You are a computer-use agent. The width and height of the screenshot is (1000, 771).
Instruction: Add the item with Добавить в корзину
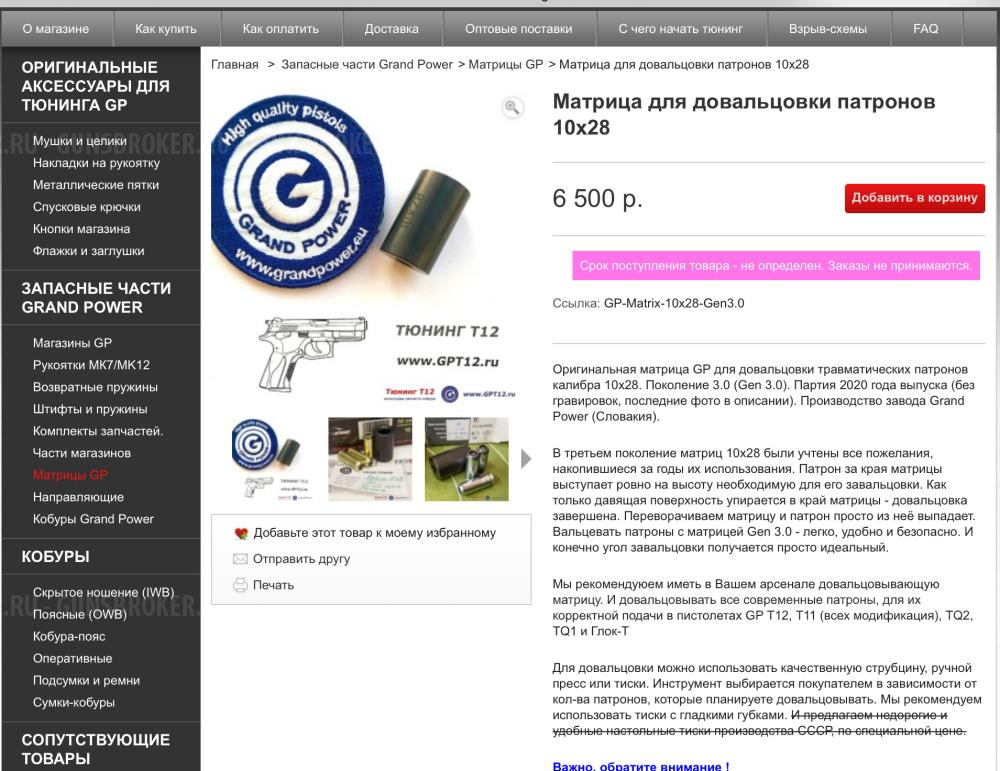[x=915, y=198]
